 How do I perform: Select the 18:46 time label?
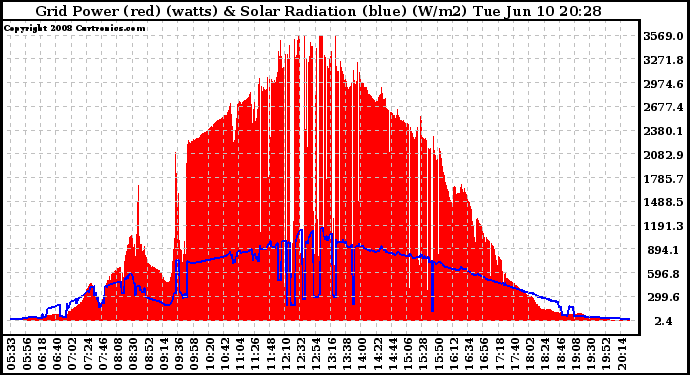pyautogui.click(x=561, y=354)
